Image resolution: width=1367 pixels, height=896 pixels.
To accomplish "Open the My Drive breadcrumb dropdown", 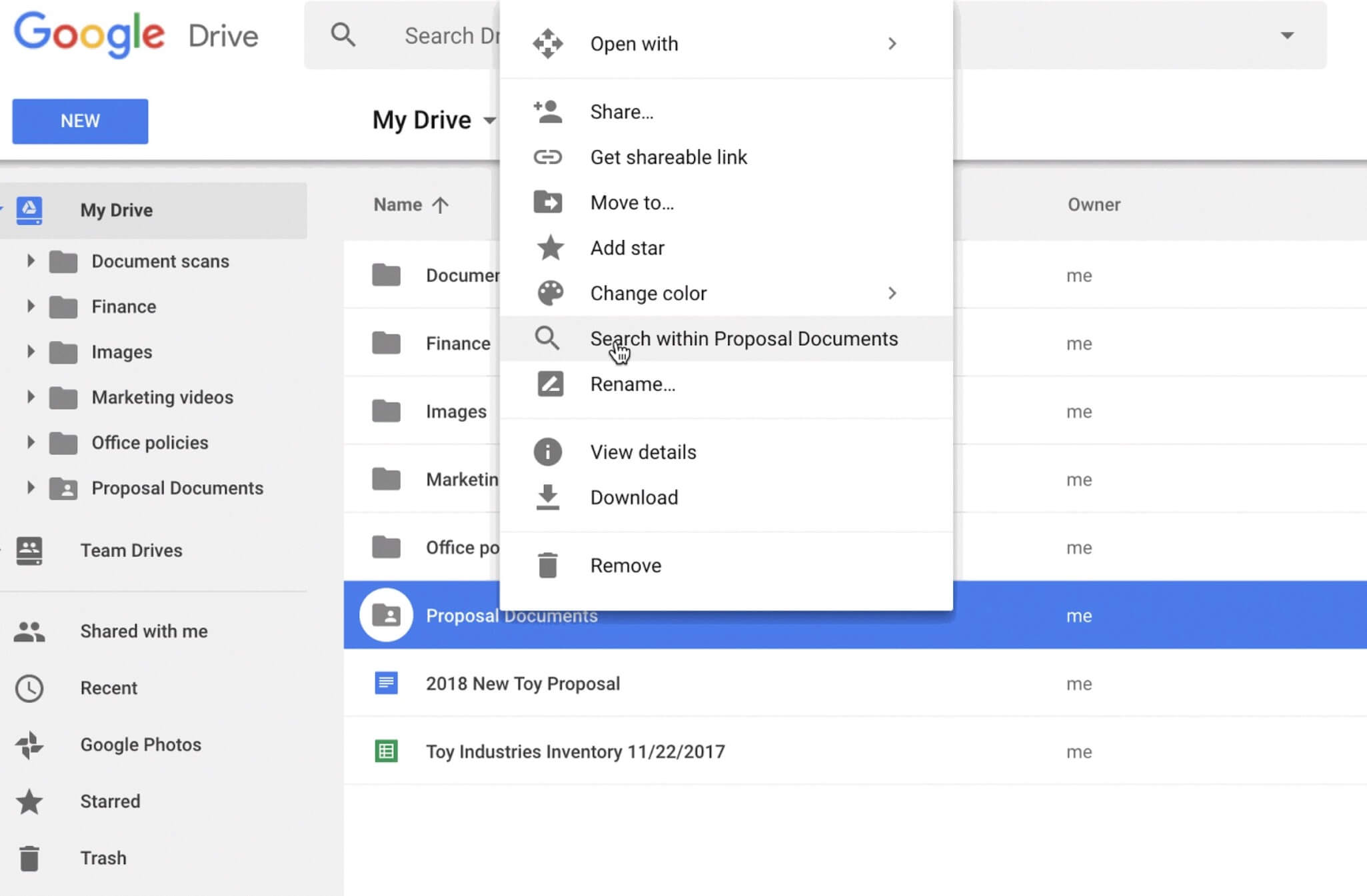I will 491,121.
